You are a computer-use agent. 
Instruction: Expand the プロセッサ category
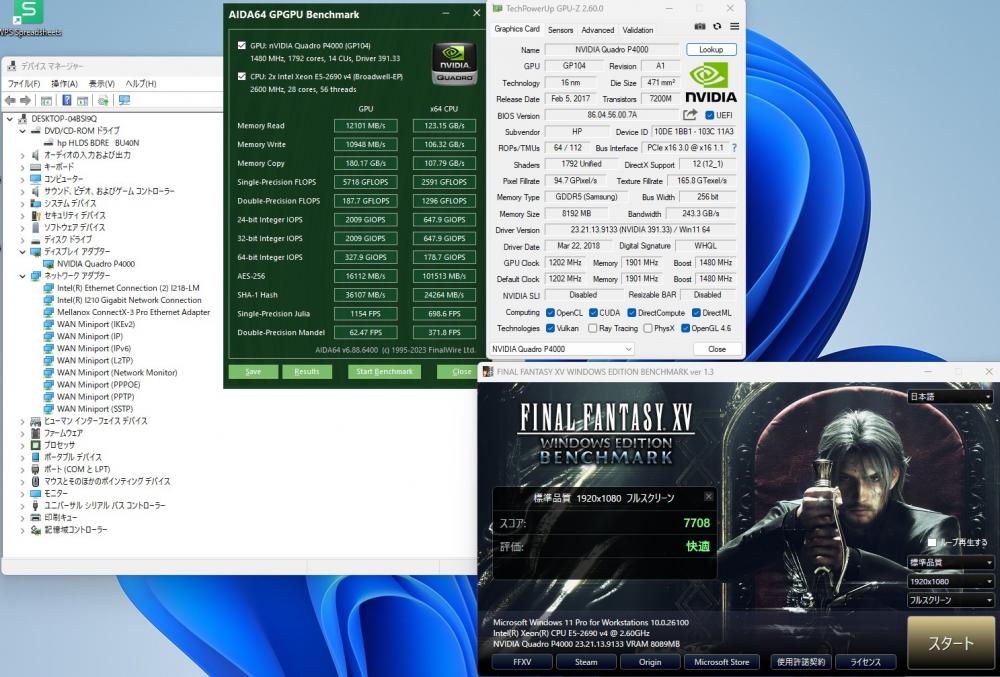[22, 445]
